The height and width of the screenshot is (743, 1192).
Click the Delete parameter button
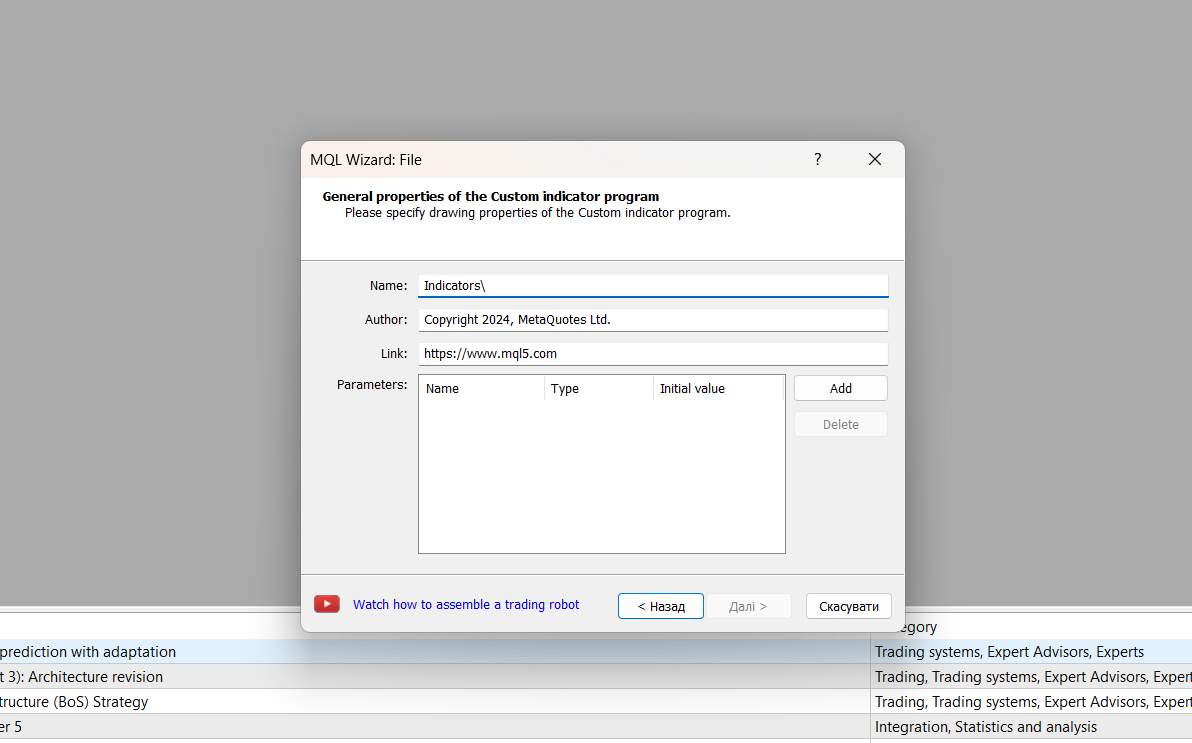(841, 424)
